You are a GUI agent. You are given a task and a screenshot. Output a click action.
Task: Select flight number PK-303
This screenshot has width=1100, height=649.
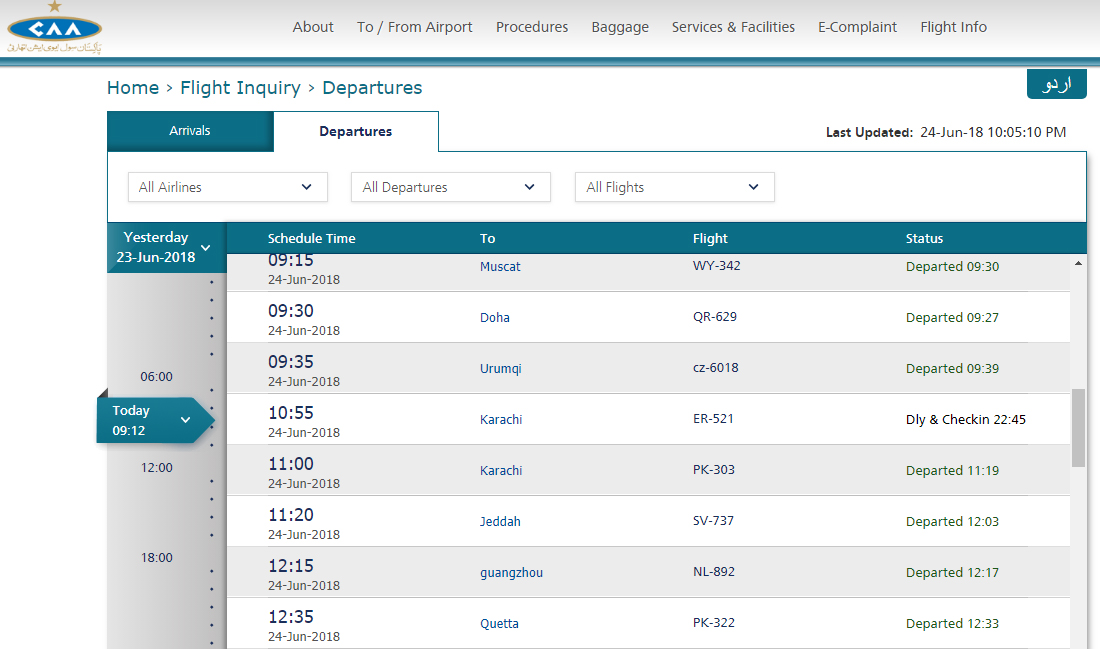coord(713,470)
